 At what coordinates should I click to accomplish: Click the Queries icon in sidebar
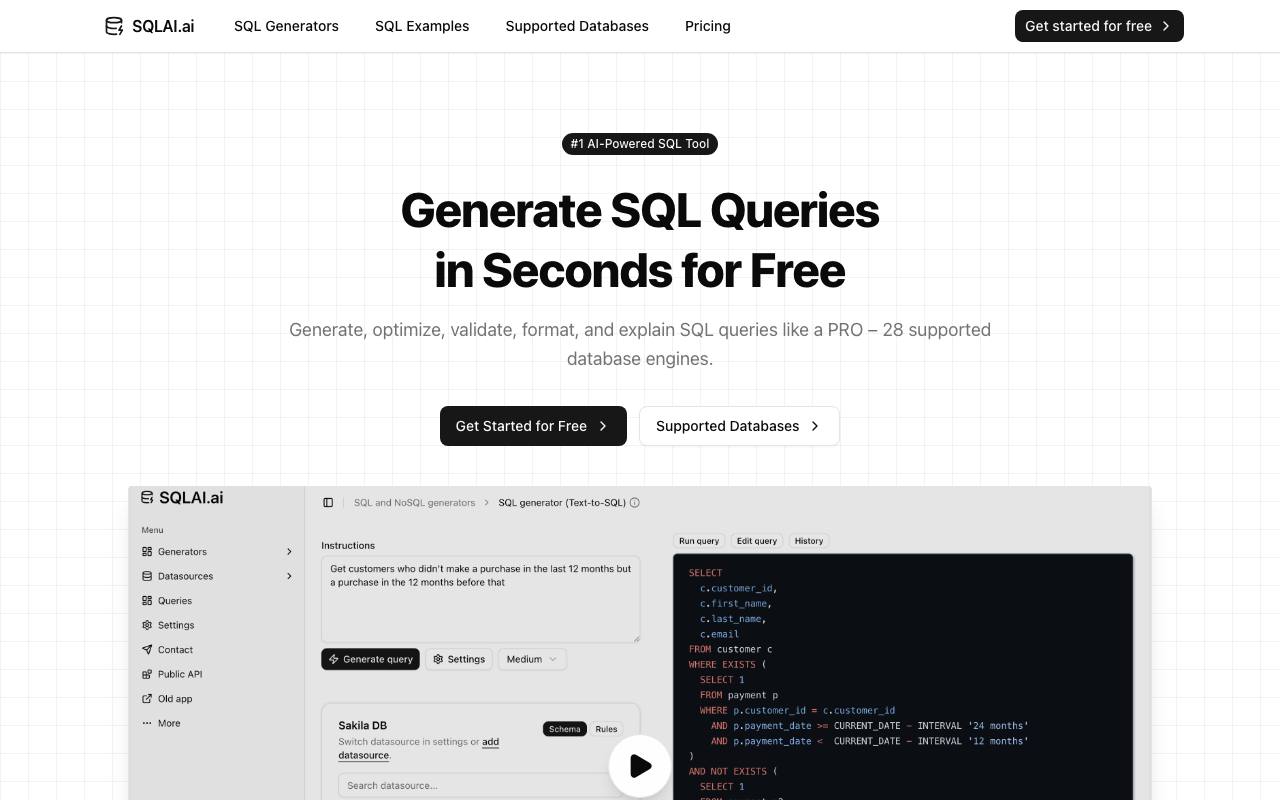tap(147, 601)
